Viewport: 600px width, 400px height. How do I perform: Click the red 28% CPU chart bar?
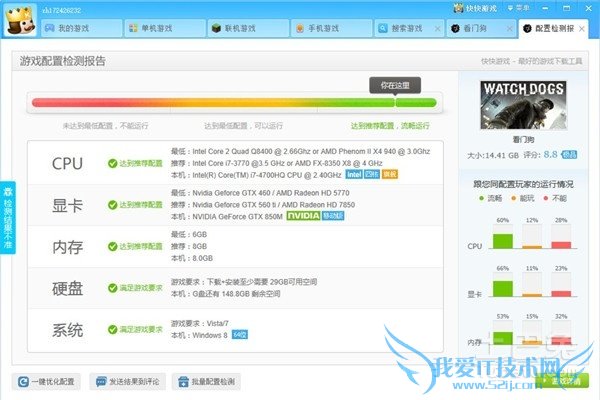561,245
